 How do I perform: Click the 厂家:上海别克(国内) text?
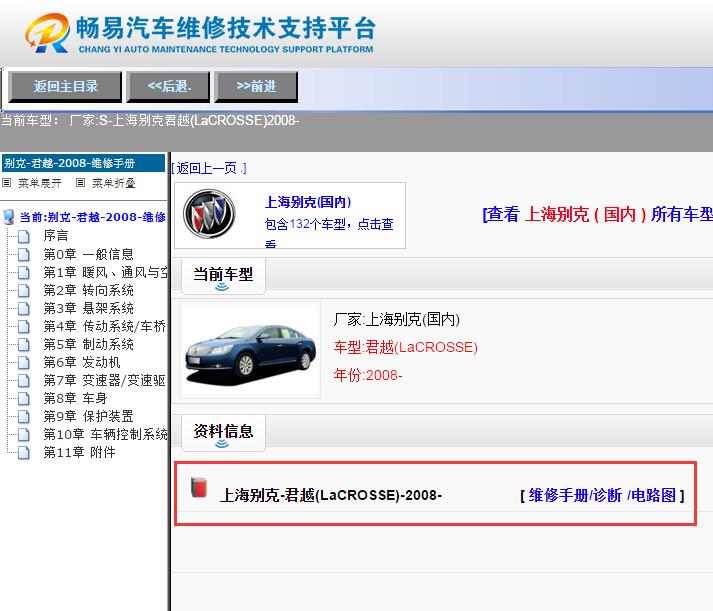pos(397,320)
